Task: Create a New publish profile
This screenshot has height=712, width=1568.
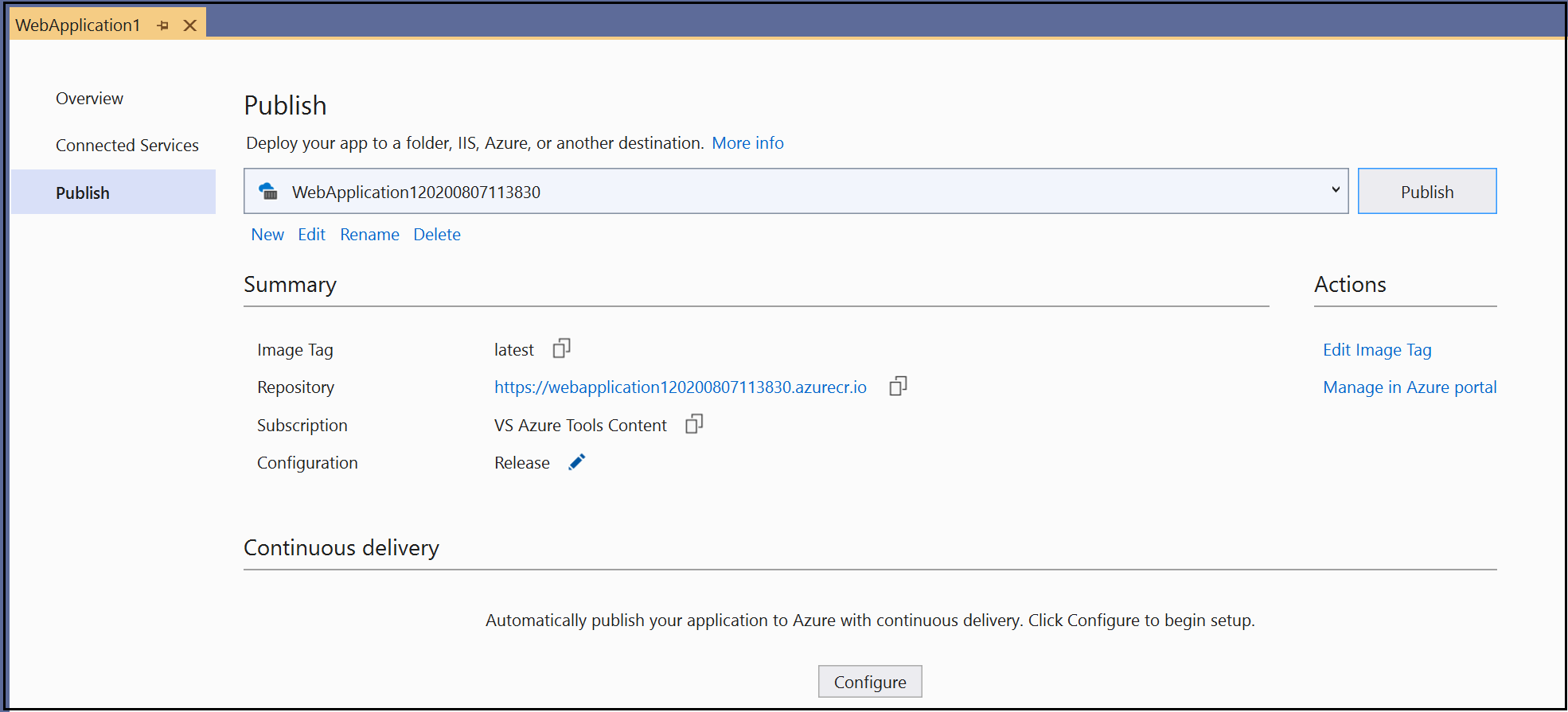Action: 267,235
